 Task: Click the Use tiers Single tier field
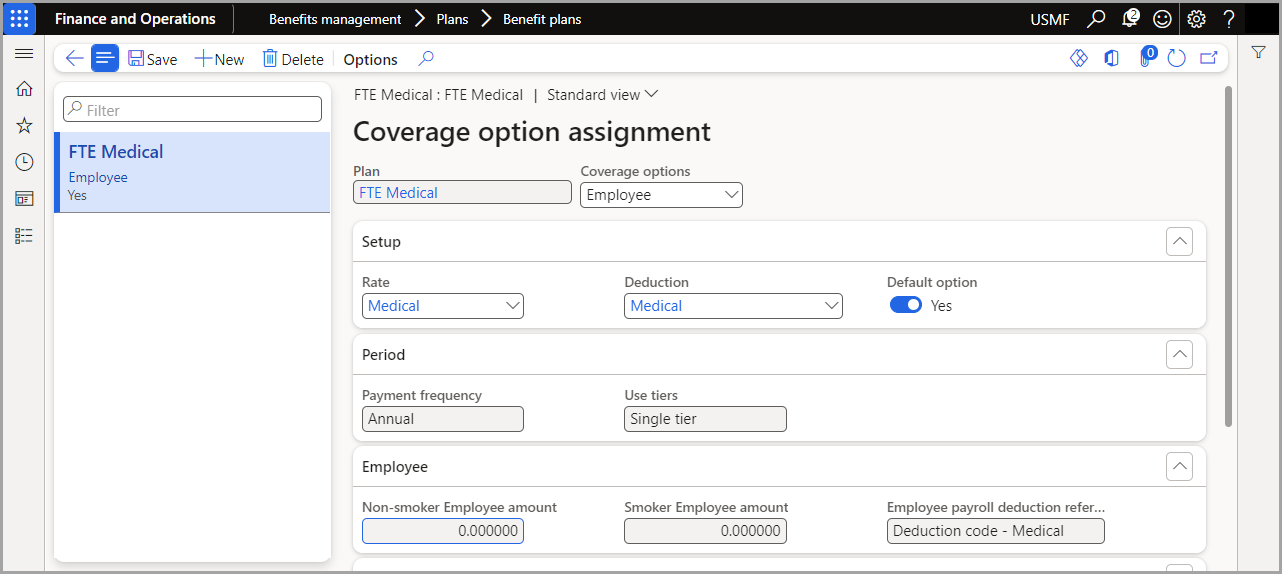pos(705,419)
